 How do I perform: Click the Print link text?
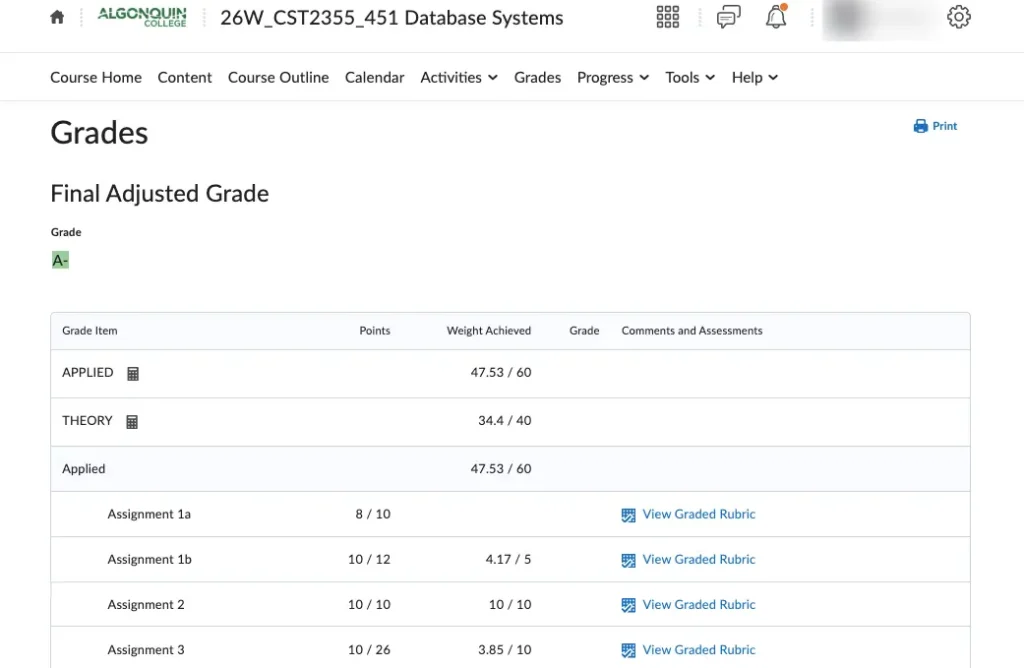tap(944, 126)
